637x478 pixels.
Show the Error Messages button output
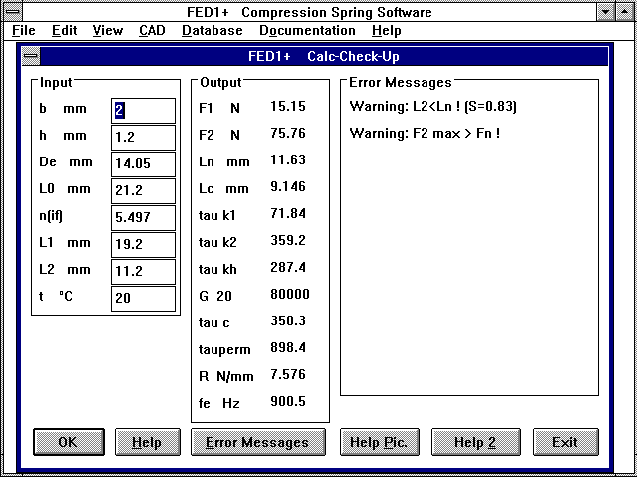[x=257, y=442]
